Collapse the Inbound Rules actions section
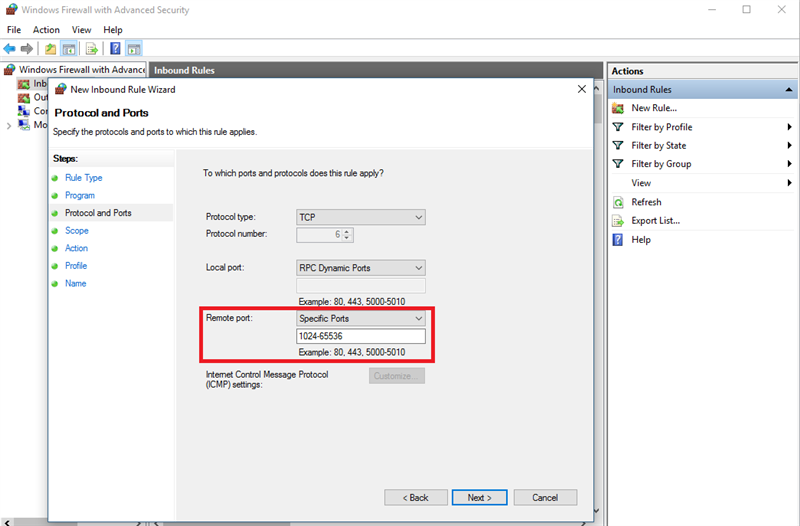The height and width of the screenshot is (526, 800). click(788, 90)
